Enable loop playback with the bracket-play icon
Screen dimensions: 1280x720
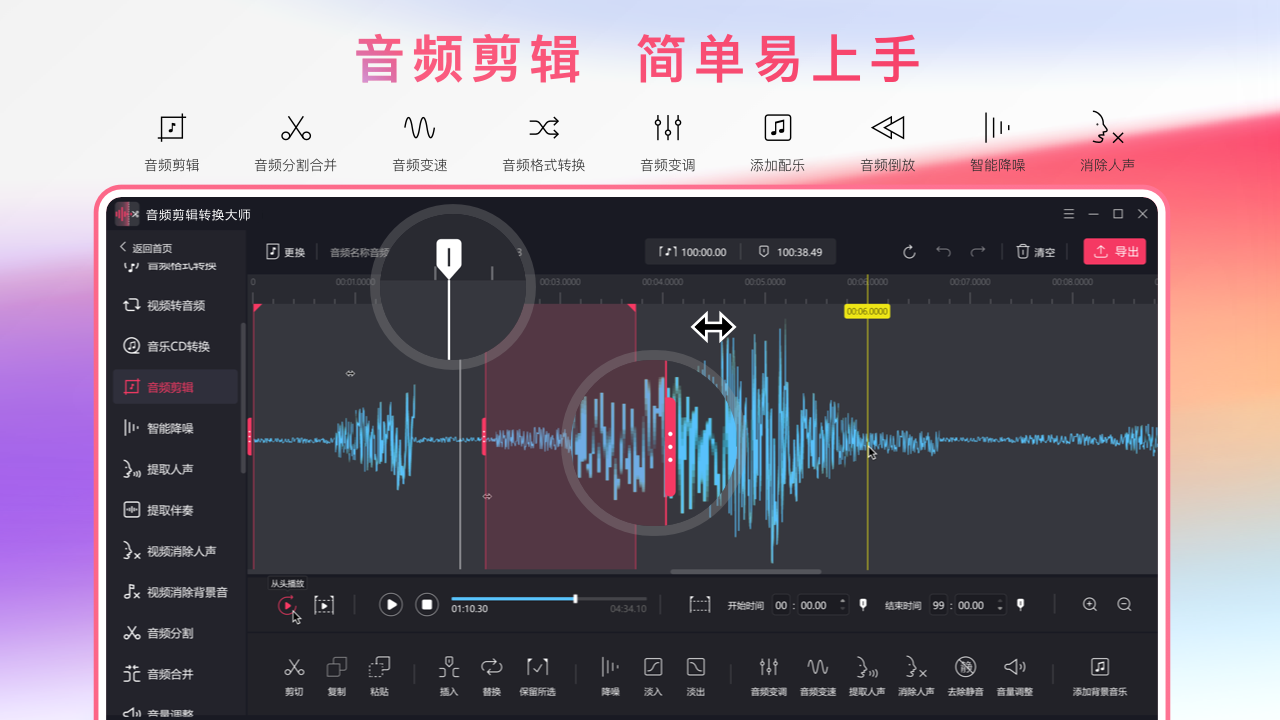click(324, 604)
